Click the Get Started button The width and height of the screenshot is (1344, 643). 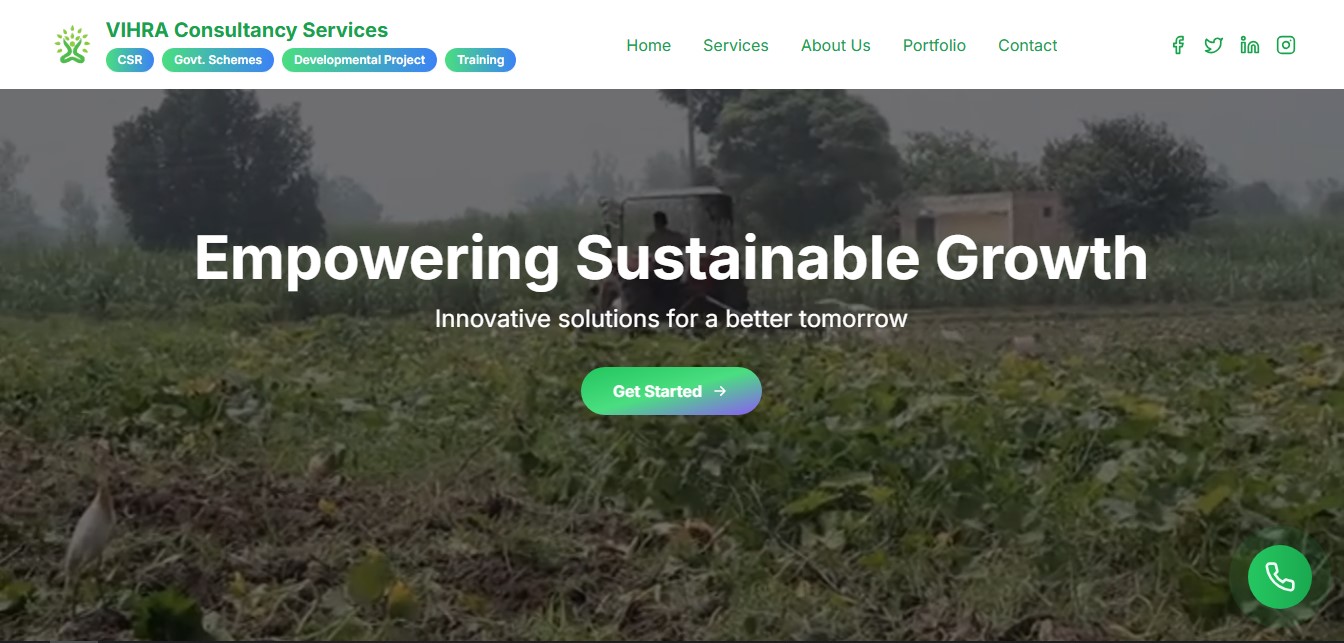click(671, 391)
